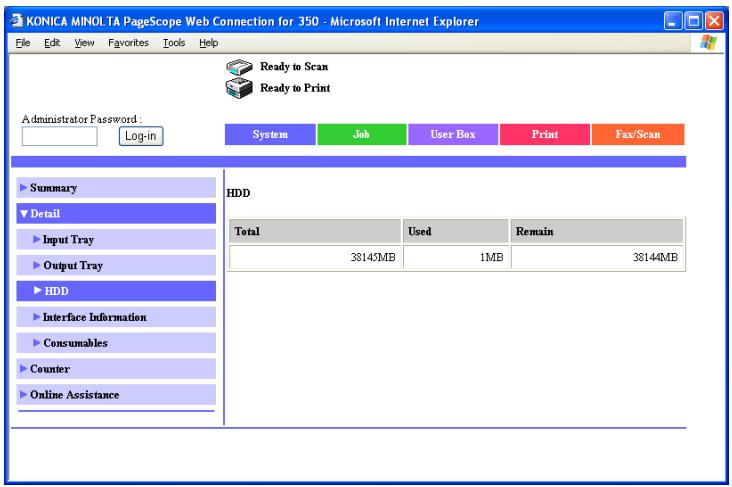732x487 pixels.
Task: Open Interface Information page
Action: pyautogui.click(x=116, y=317)
